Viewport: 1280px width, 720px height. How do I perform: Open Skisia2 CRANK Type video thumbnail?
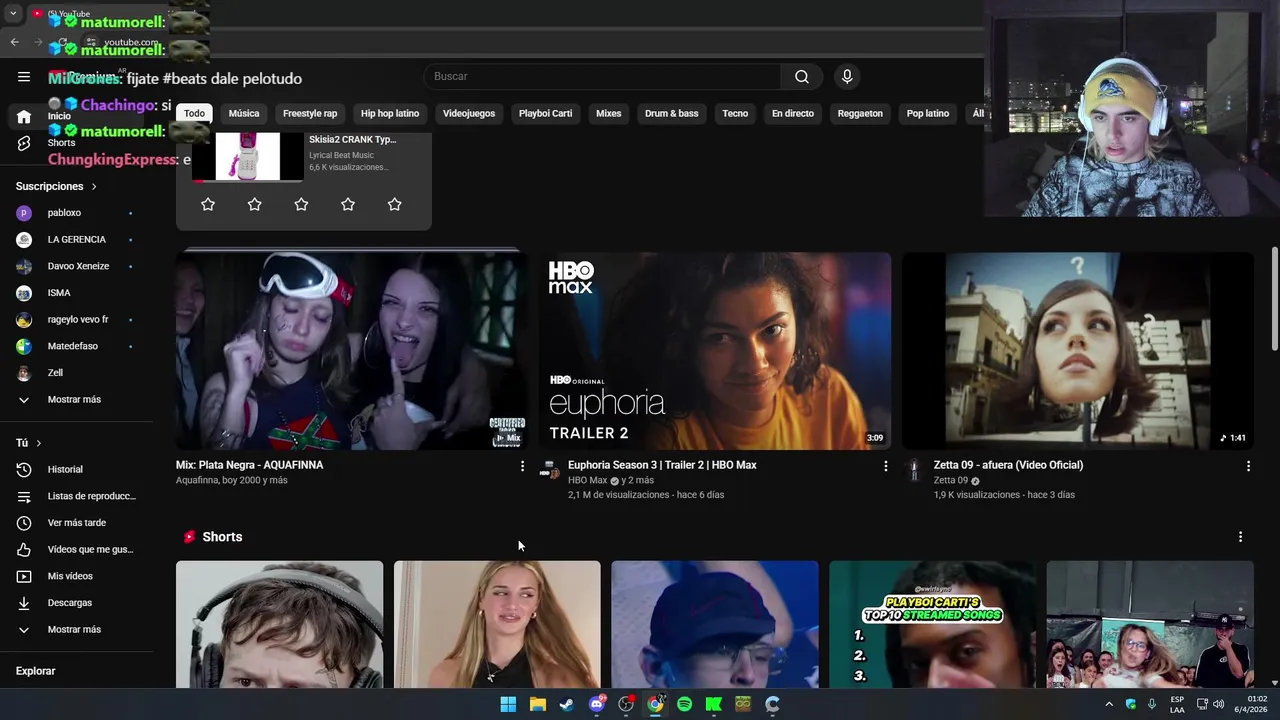pos(247,157)
